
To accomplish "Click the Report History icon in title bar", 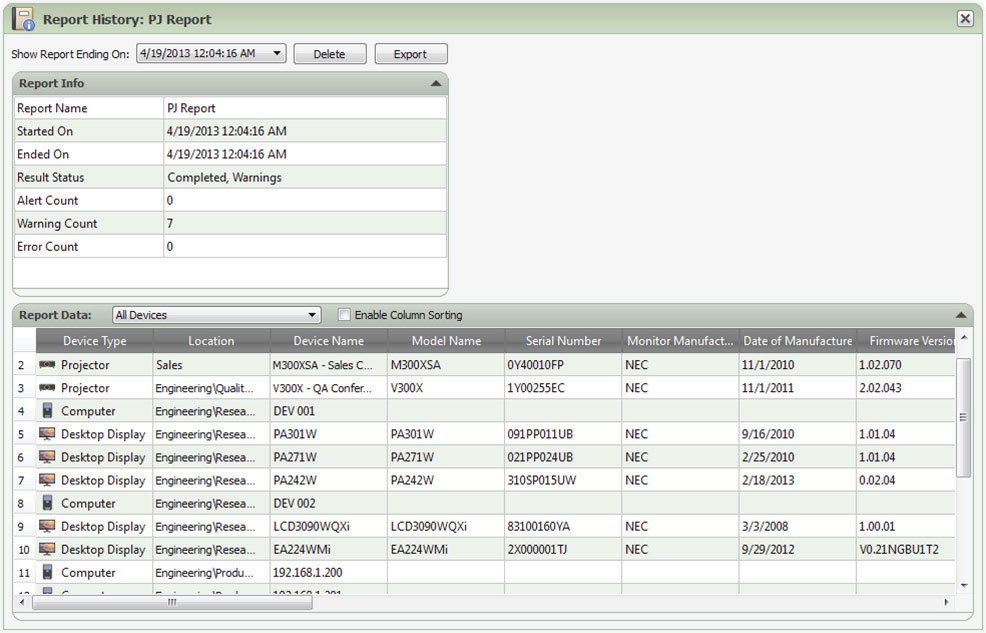I will (24, 19).
